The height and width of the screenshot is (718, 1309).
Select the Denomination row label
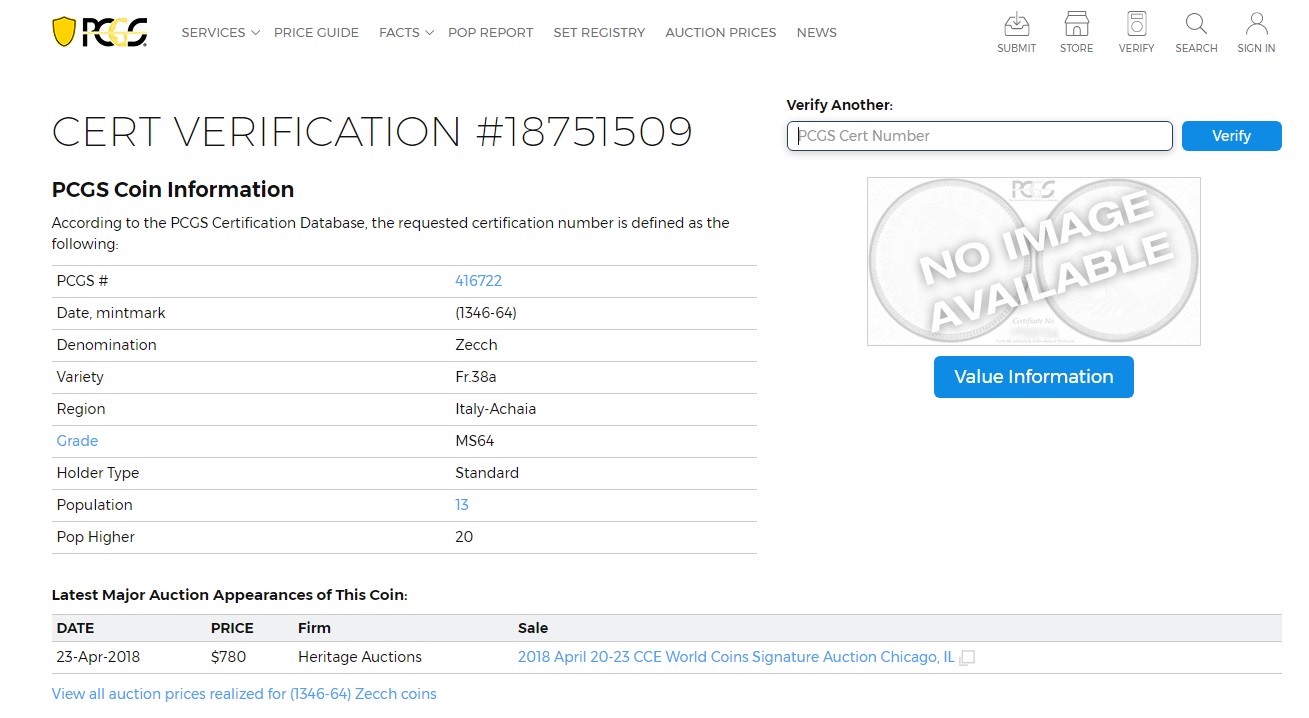pos(107,345)
